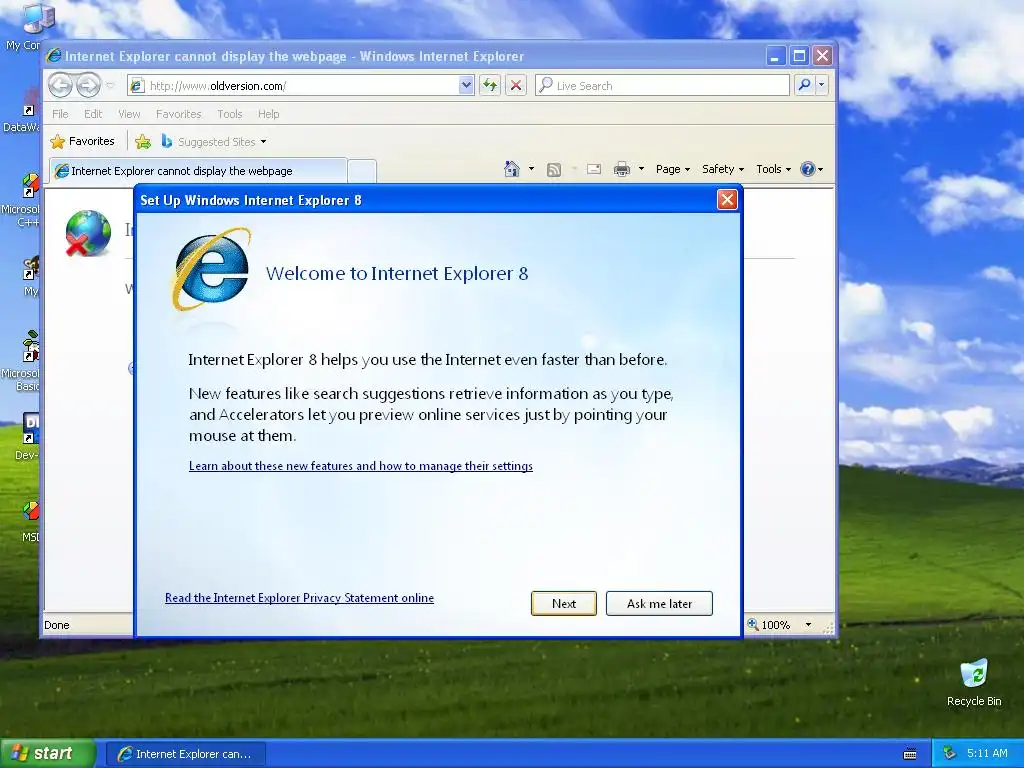
Task: Click the zoom magnifier icon in status bar
Action: point(753,624)
